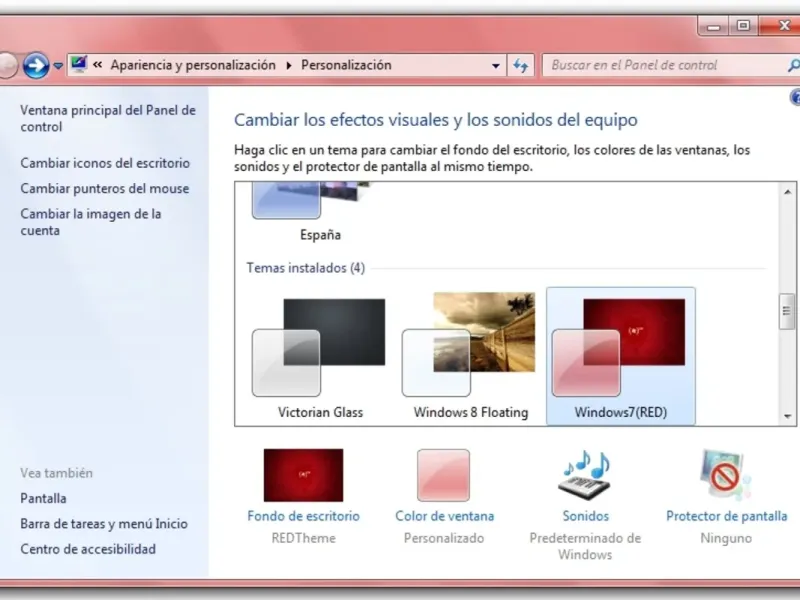This screenshot has width=800, height=600.
Task: Select Apariencia y personalización breadcrumb
Action: 193,65
